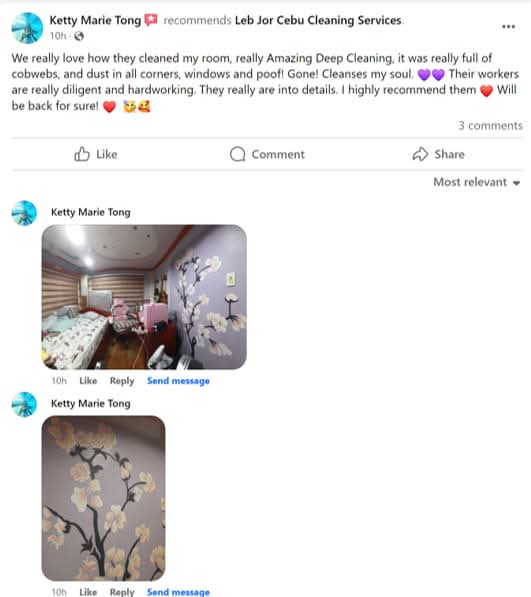
Task: Click the recommendation badge beside Ketty's name
Action: pyautogui.click(x=151, y=20)
